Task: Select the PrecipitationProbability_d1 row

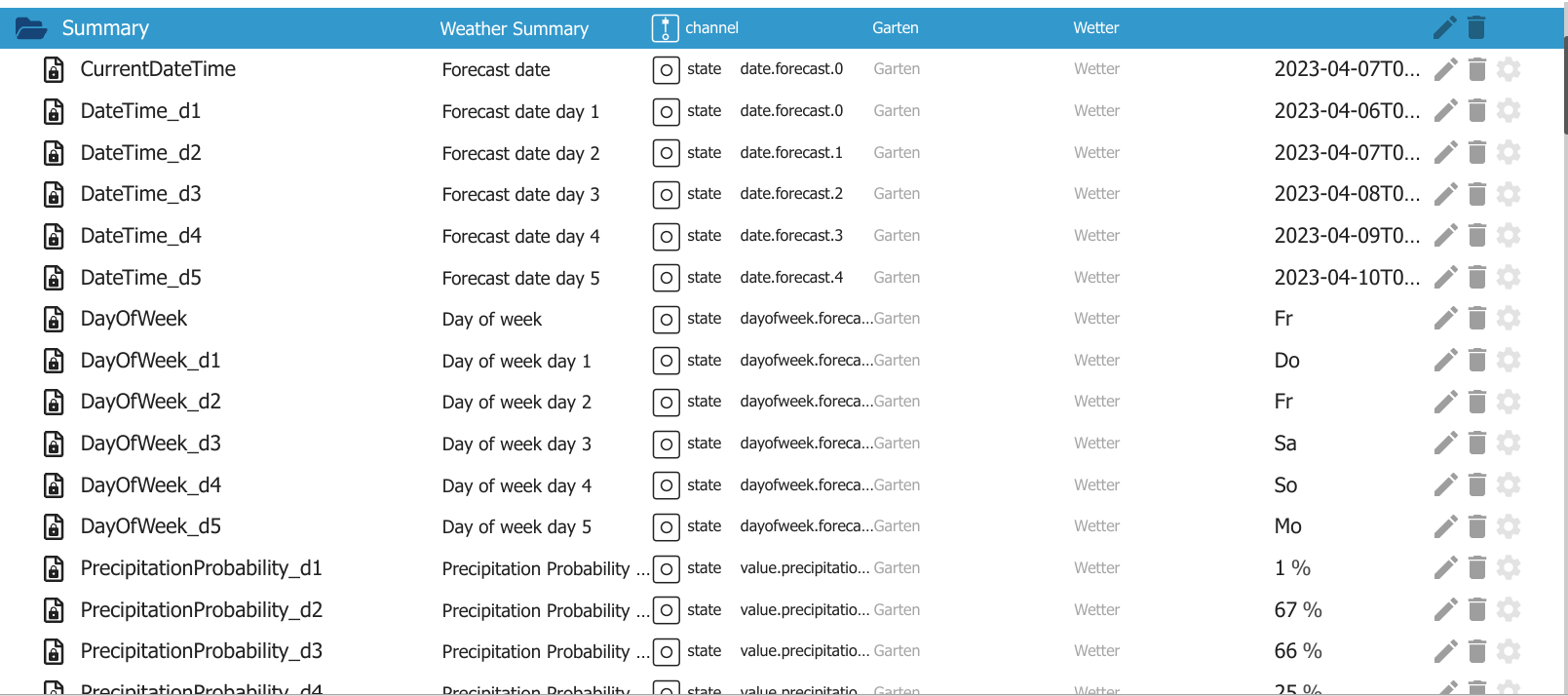Action: click(x=201, y=568)
